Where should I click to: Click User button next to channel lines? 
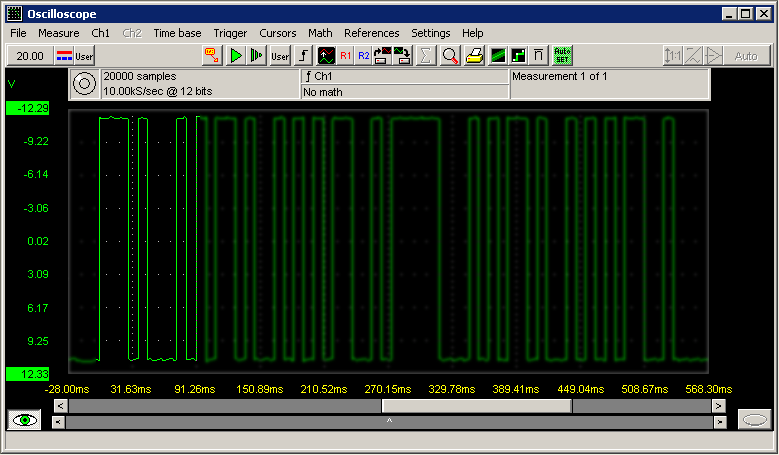coord(84,56)
